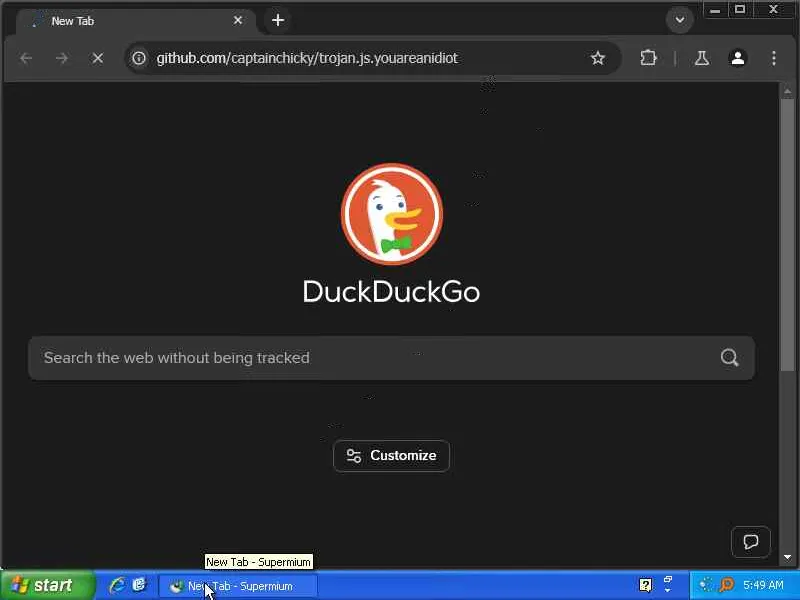This screenshot has height=600, width=800.
Task: Open the Extensions puzzle icon
Action: pos(648,58)
